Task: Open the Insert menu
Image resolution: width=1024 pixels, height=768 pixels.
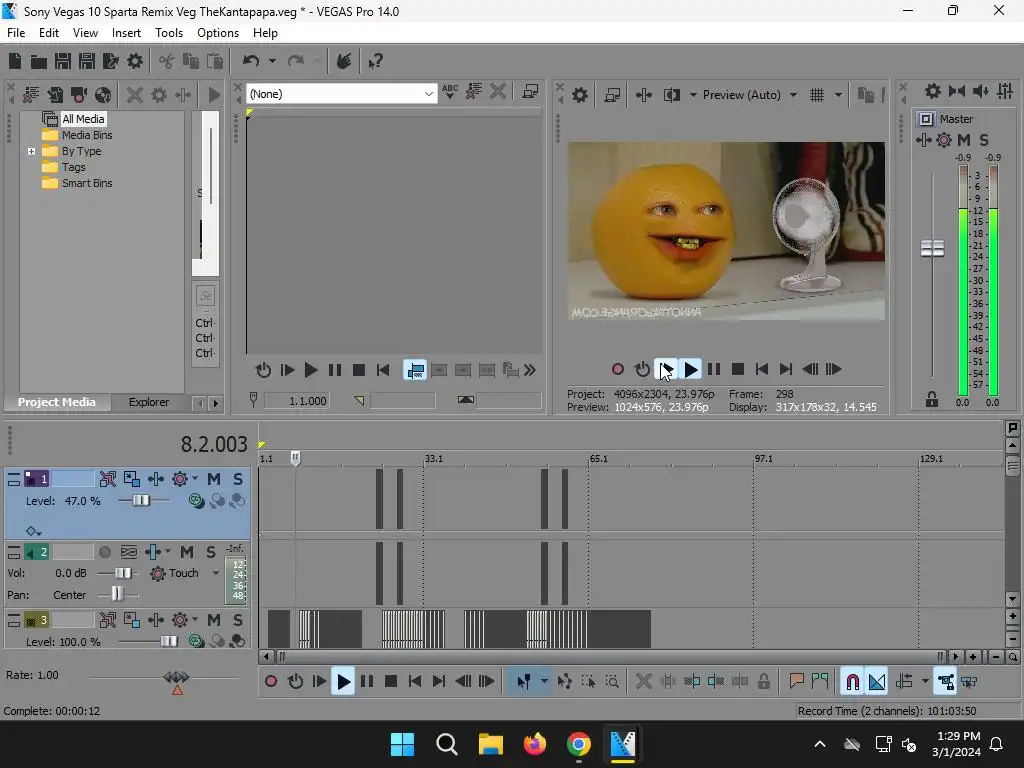Action: click(126, 33)
